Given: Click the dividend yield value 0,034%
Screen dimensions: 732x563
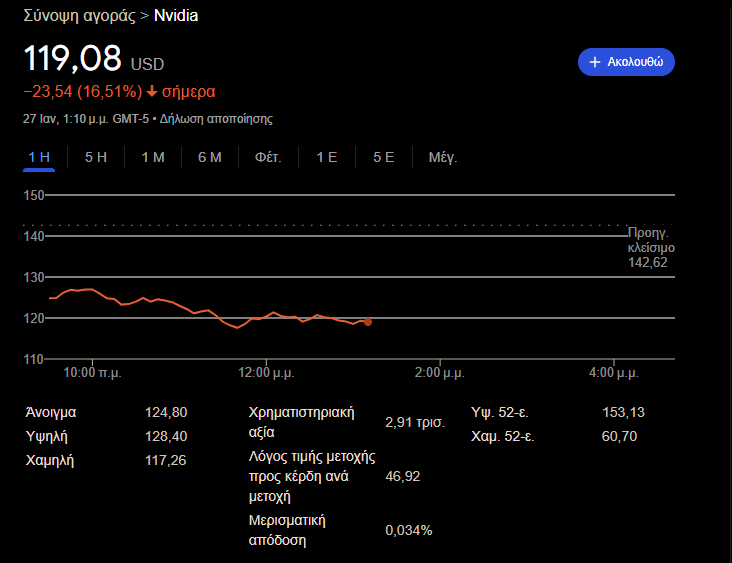Looking at the screenshot, I should [409, 530].
